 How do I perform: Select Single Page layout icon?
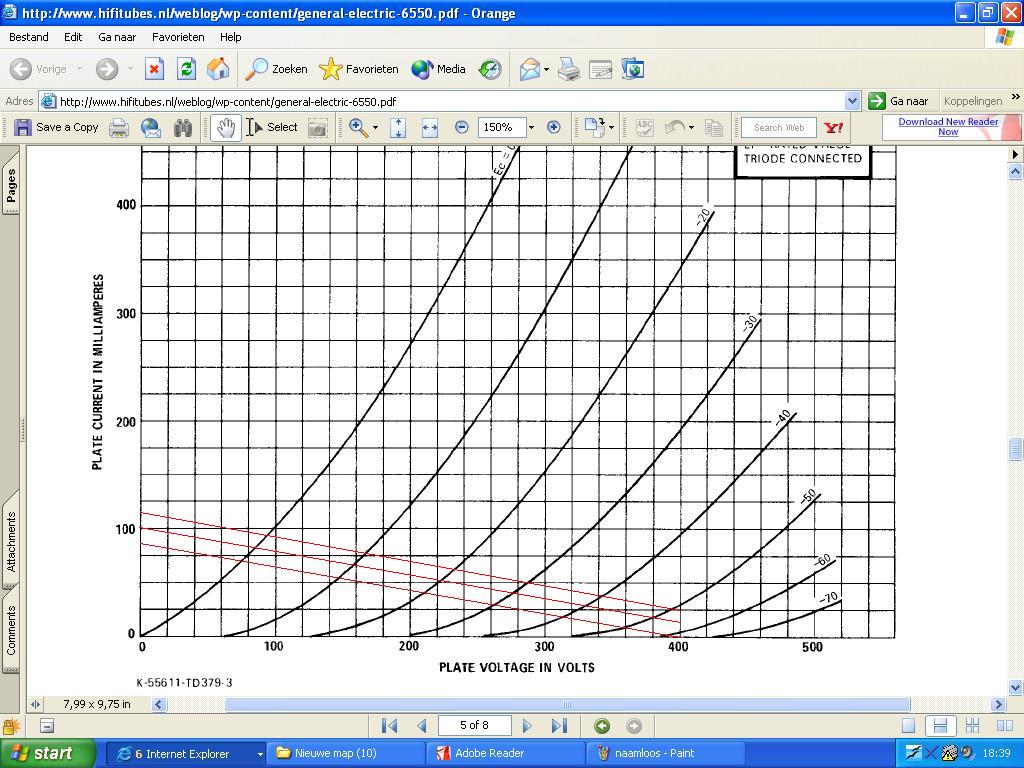point(908,726)
